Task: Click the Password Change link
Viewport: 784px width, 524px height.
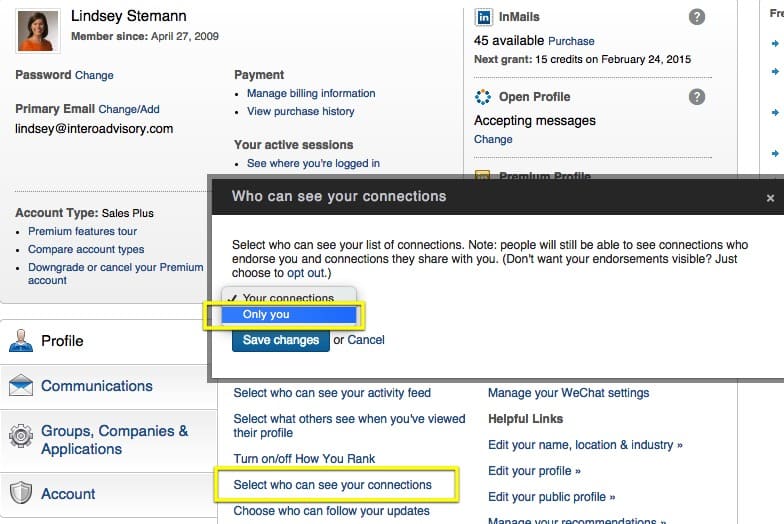Action: point(94,75)
